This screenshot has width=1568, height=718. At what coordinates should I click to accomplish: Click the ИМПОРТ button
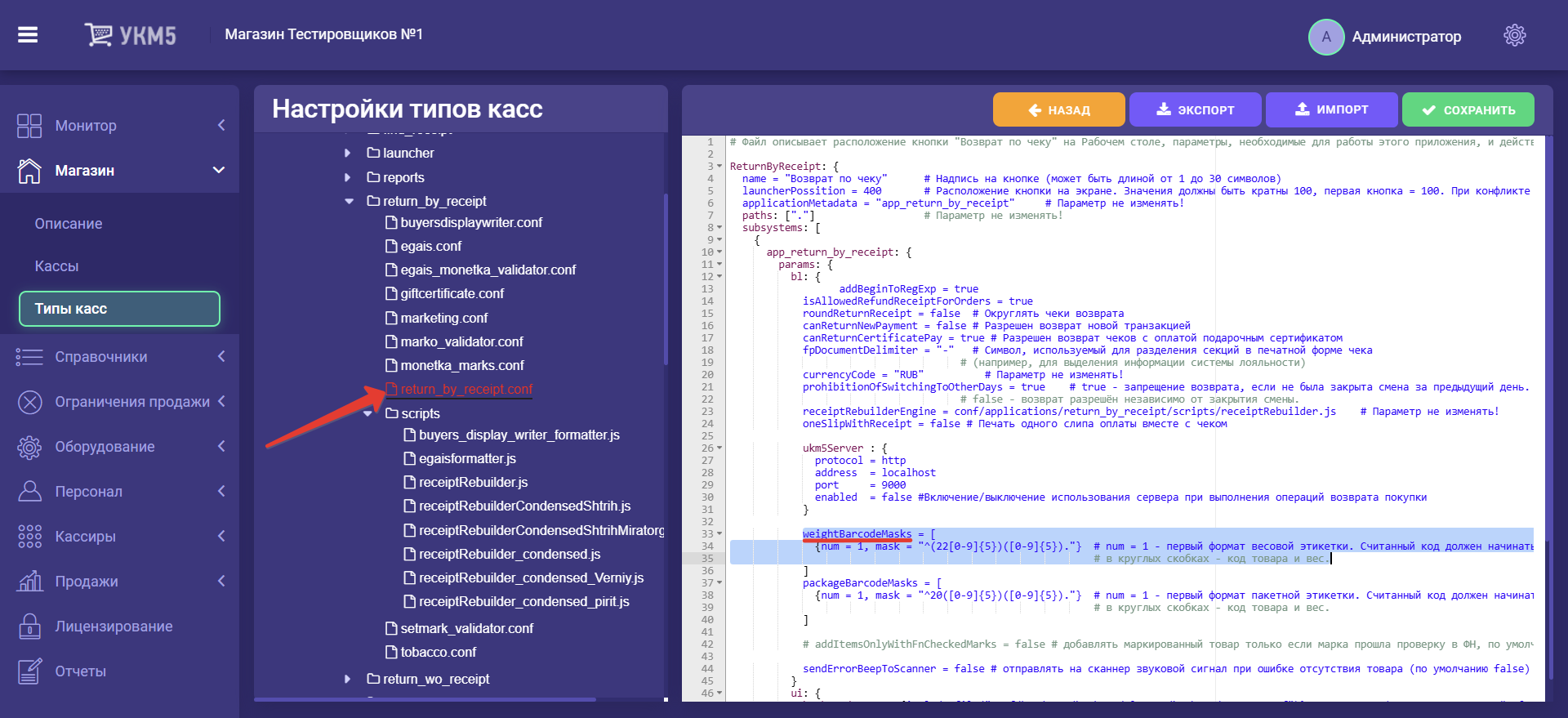click(1332, 109)
